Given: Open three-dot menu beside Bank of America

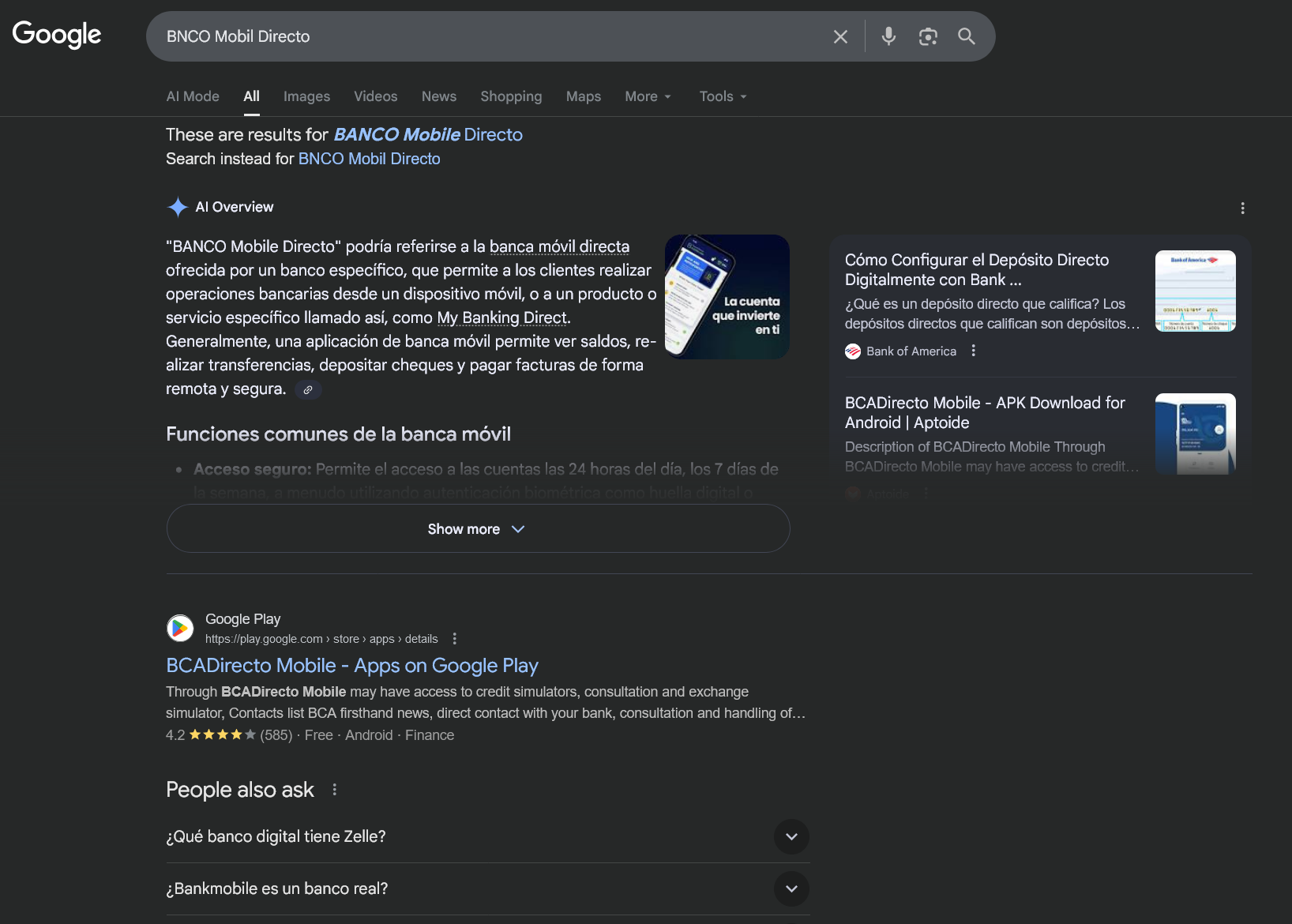Looking at the screenshot, I should pyautogui.click(x=974, y=351).
